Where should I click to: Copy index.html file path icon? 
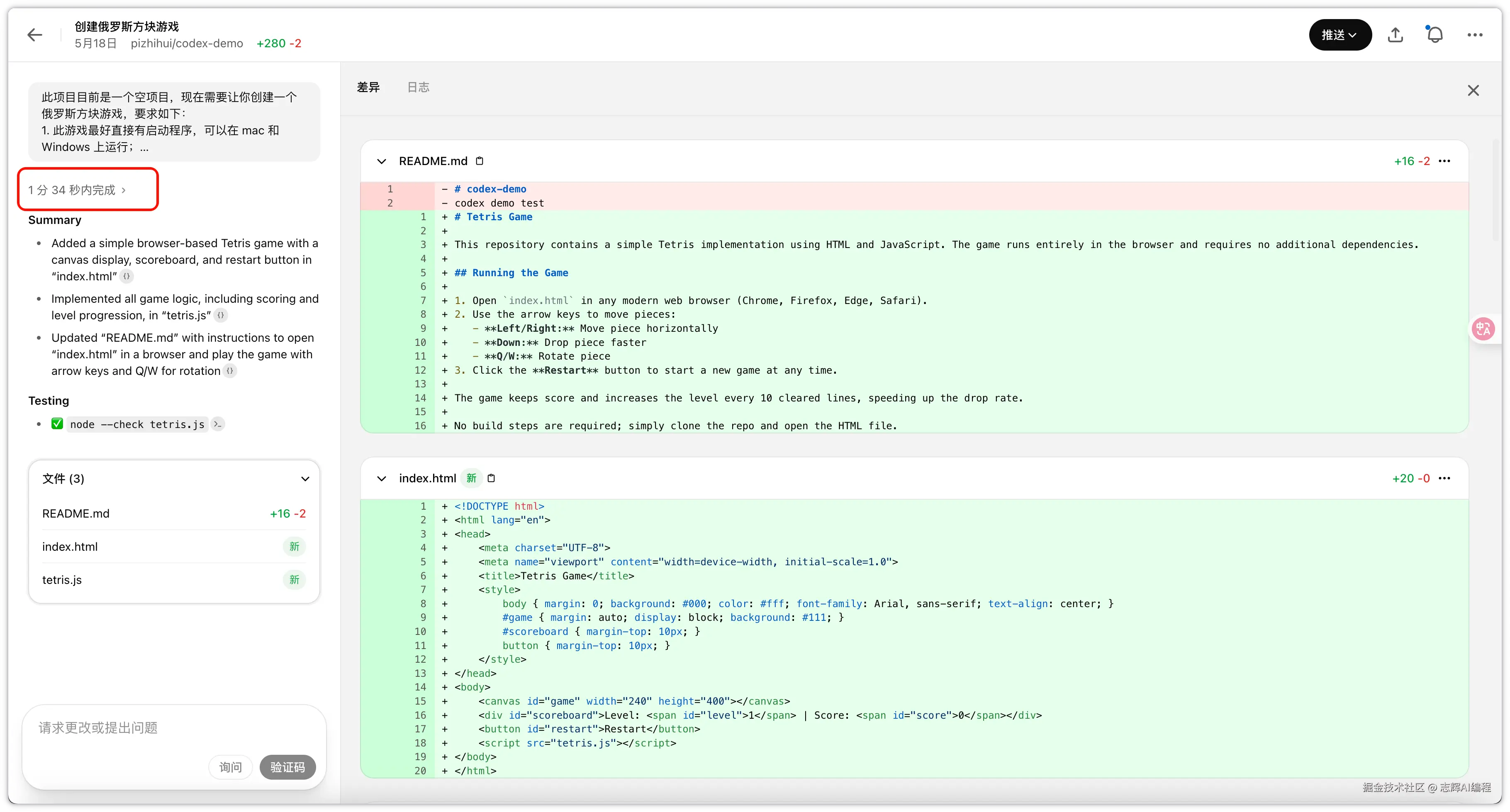point(491,479)
